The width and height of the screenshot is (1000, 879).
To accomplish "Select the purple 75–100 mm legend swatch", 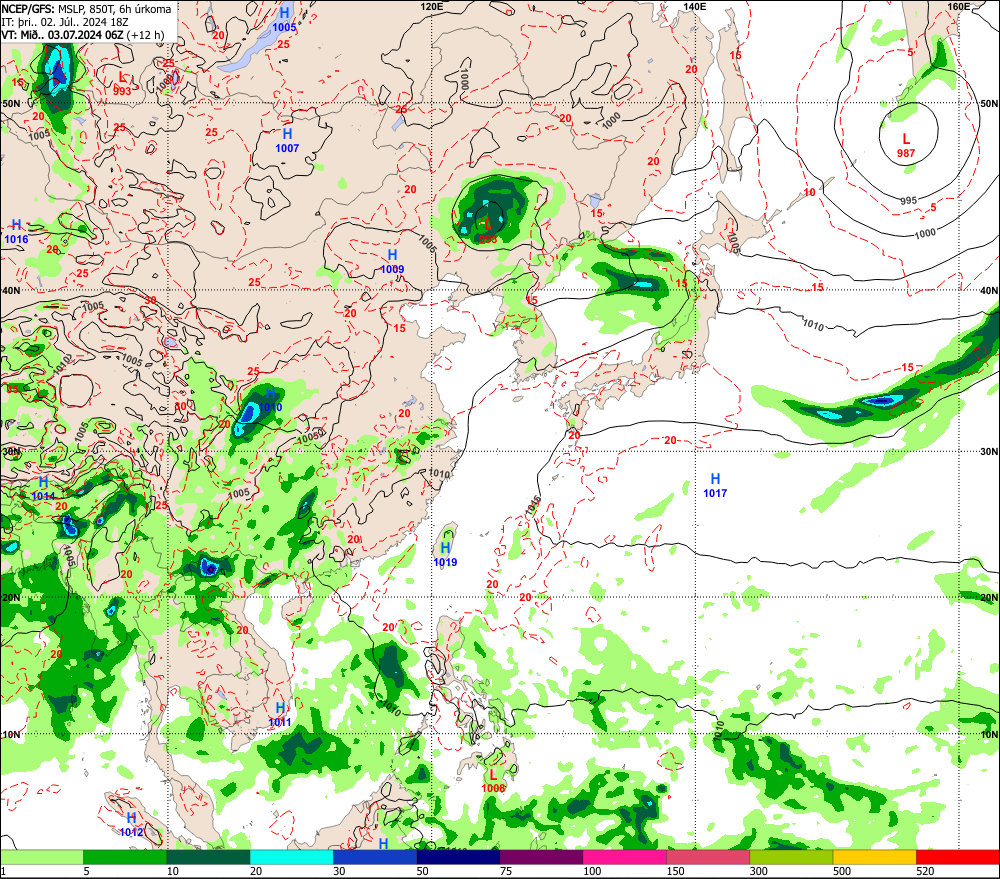I will click(541, 857).
